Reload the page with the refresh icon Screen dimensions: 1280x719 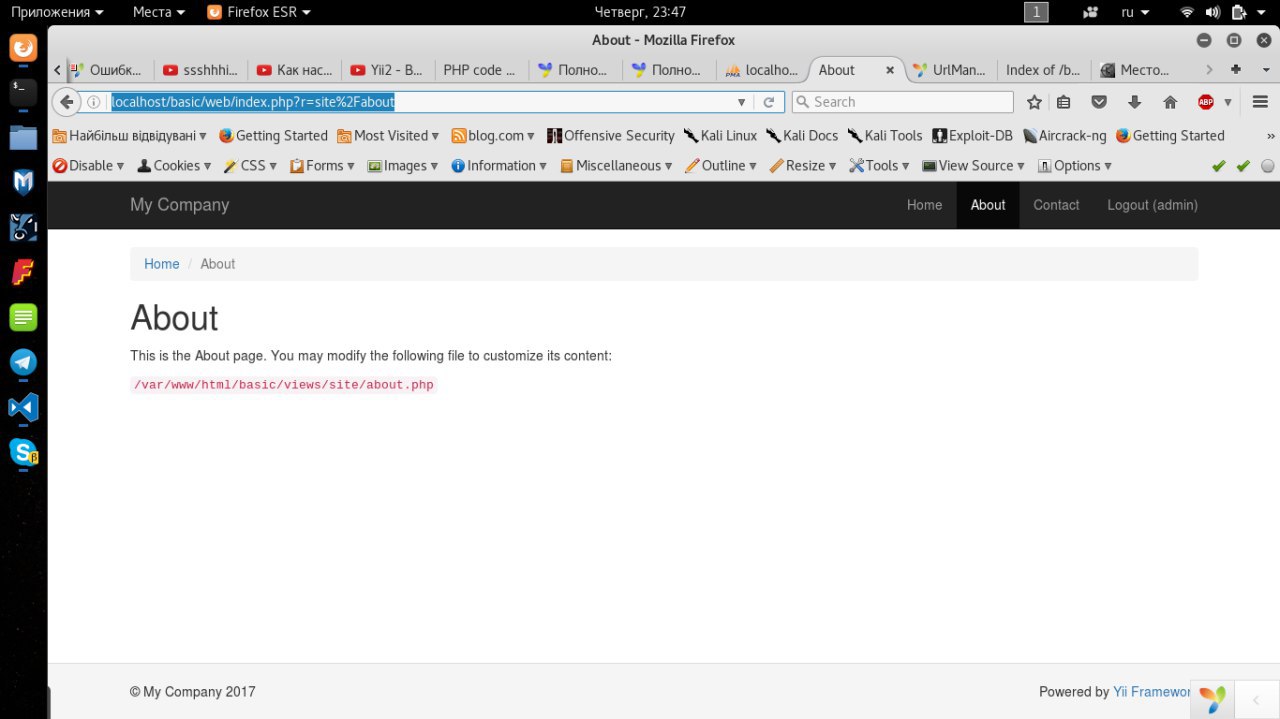coord(769,102)
